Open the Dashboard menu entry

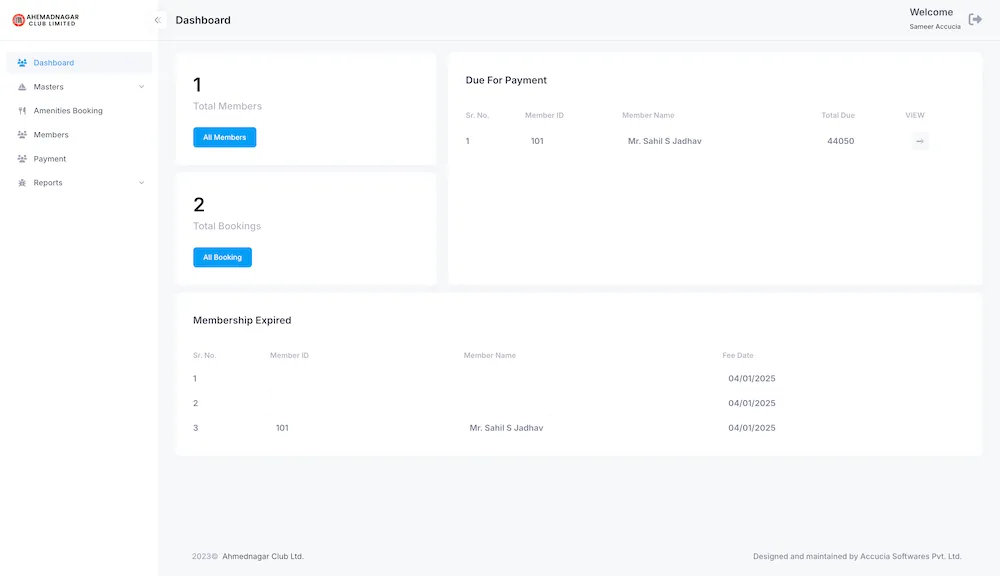tap(52, 62)
